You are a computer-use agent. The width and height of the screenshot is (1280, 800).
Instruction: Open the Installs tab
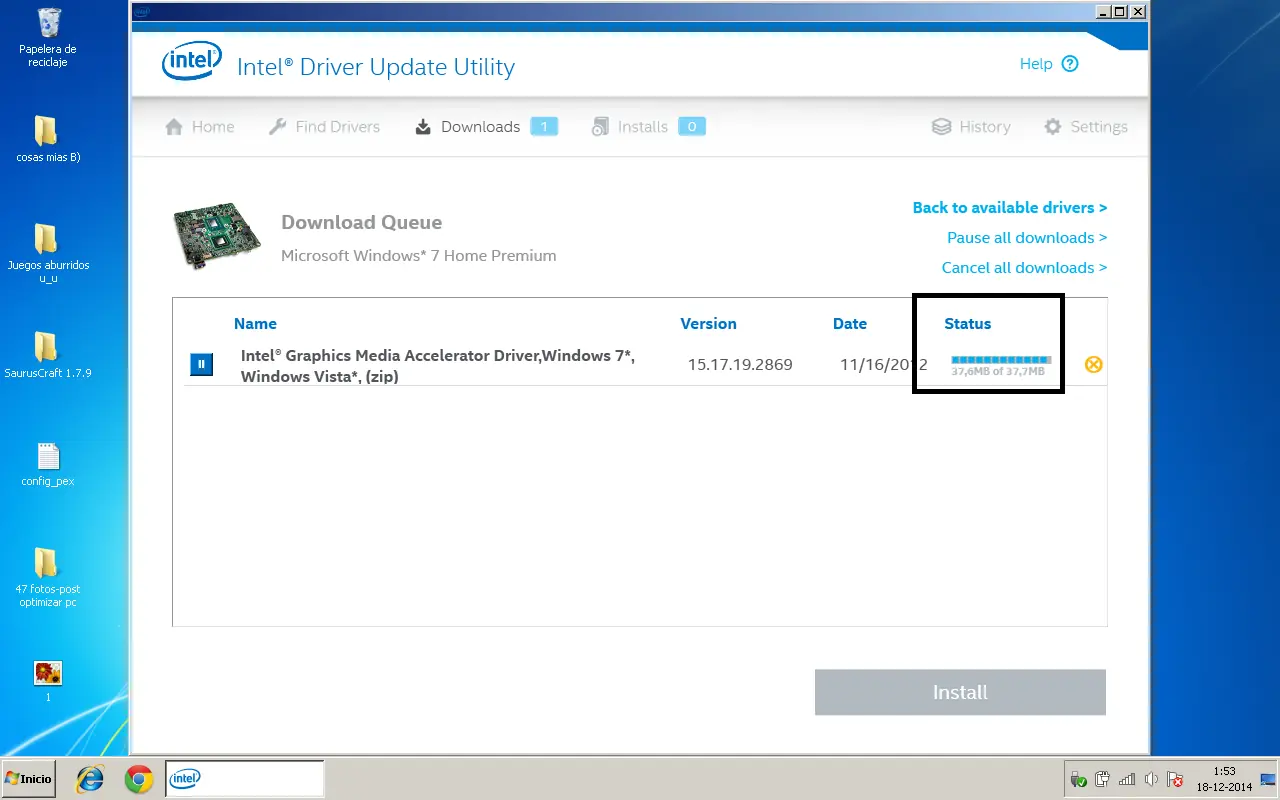pos(648,127)
